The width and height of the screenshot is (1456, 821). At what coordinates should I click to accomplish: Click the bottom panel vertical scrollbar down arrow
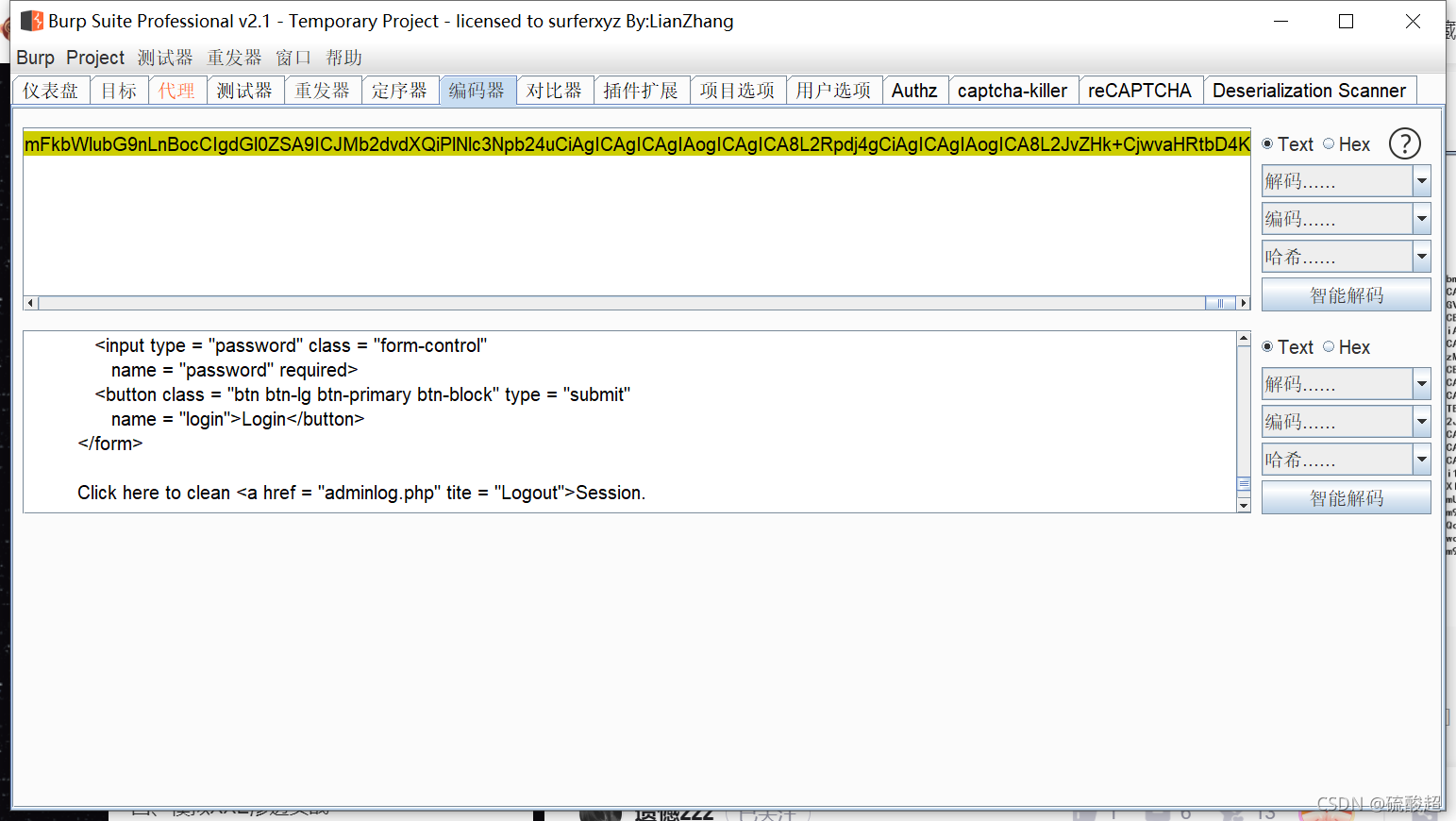point(1244,505)
